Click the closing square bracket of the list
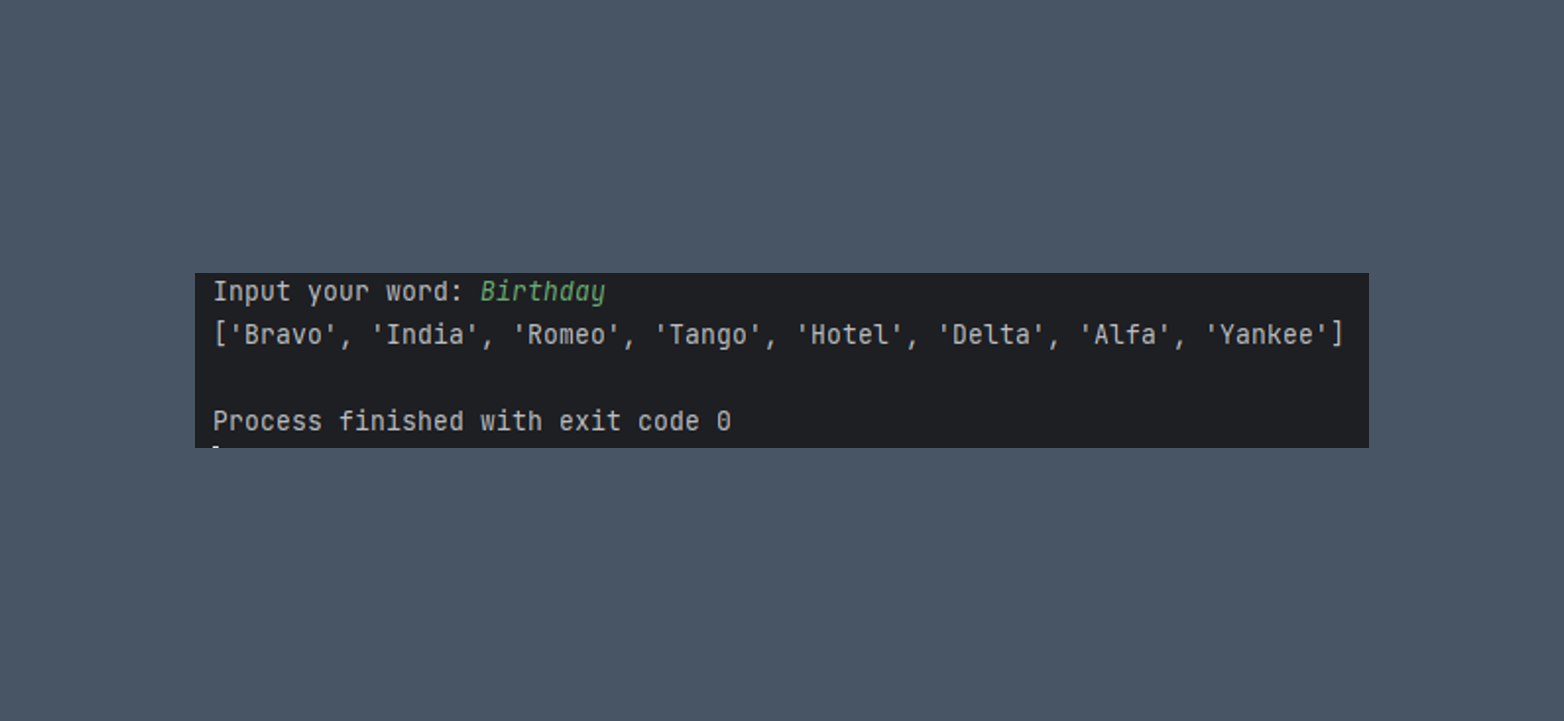Screen dimensions: 1564x721 [x=1337, y=335]
